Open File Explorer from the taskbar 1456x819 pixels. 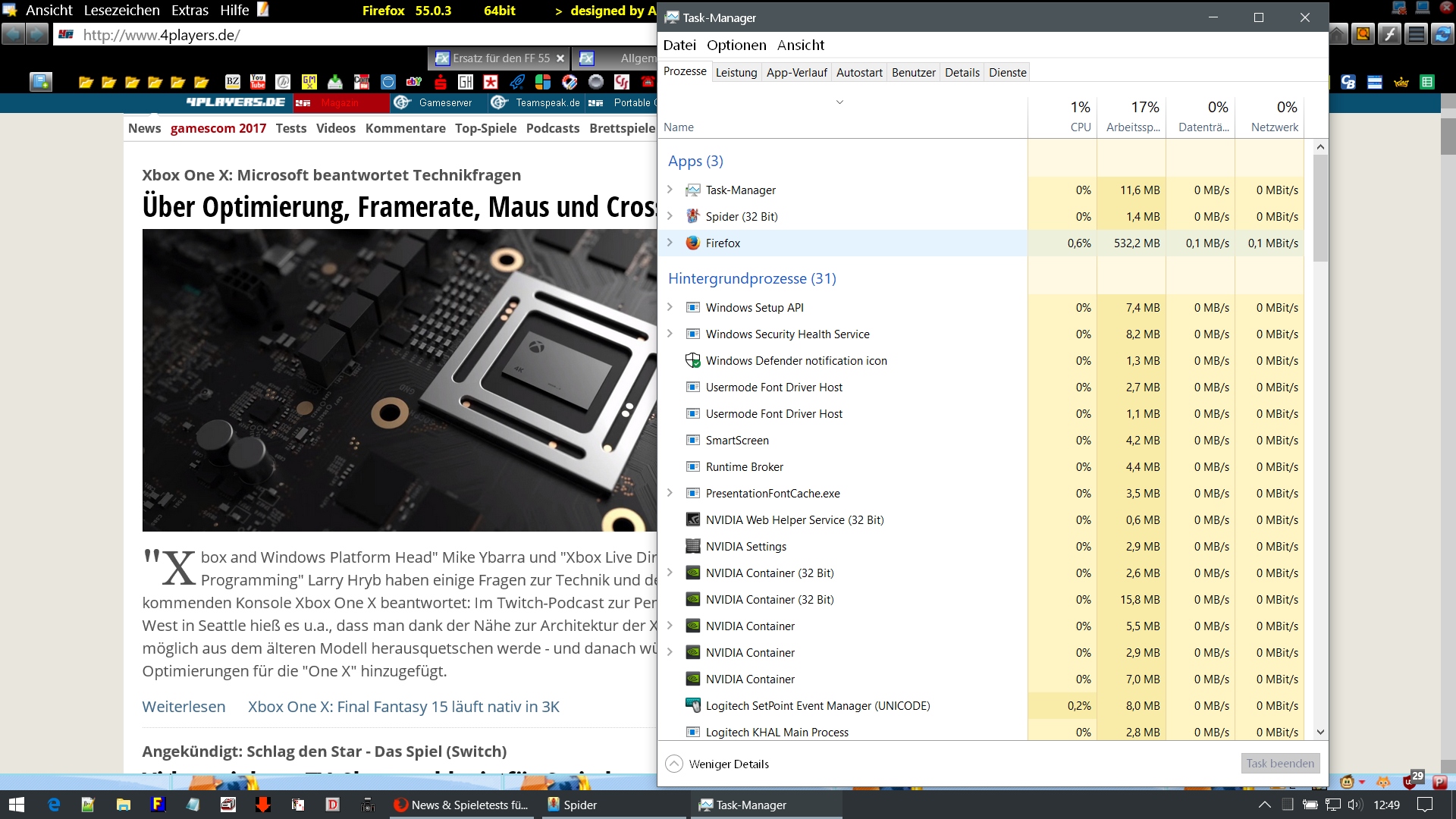(x=123, y=805)
